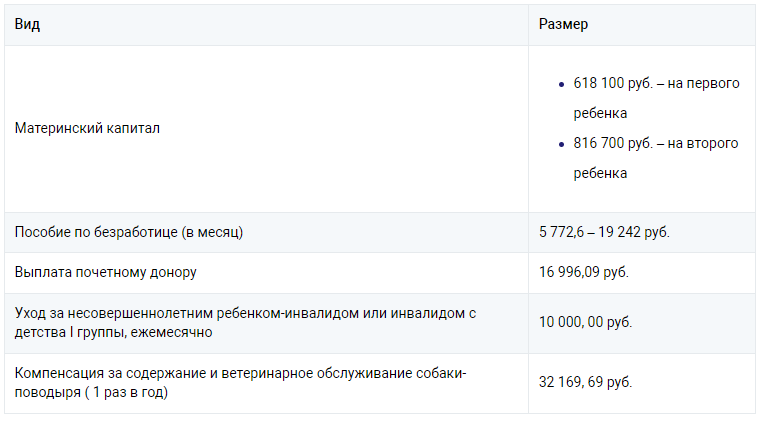764x423 pixels.
Task: Click the '5 772,6 – 19 242 руб.' value
Action: (604, 232)
